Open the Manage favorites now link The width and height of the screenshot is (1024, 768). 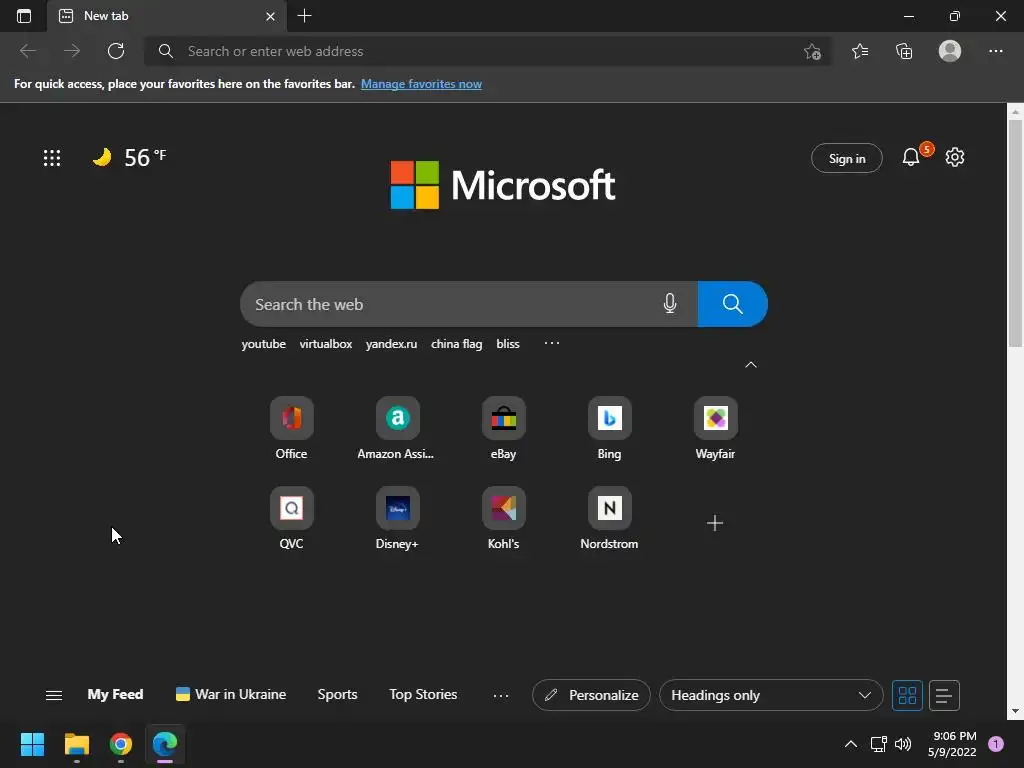(421, 84)
